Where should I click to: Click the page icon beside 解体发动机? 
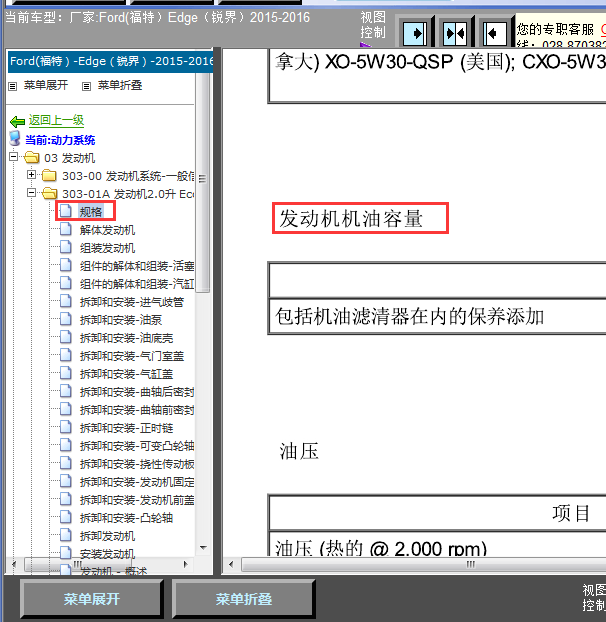[x=65, y=229]
